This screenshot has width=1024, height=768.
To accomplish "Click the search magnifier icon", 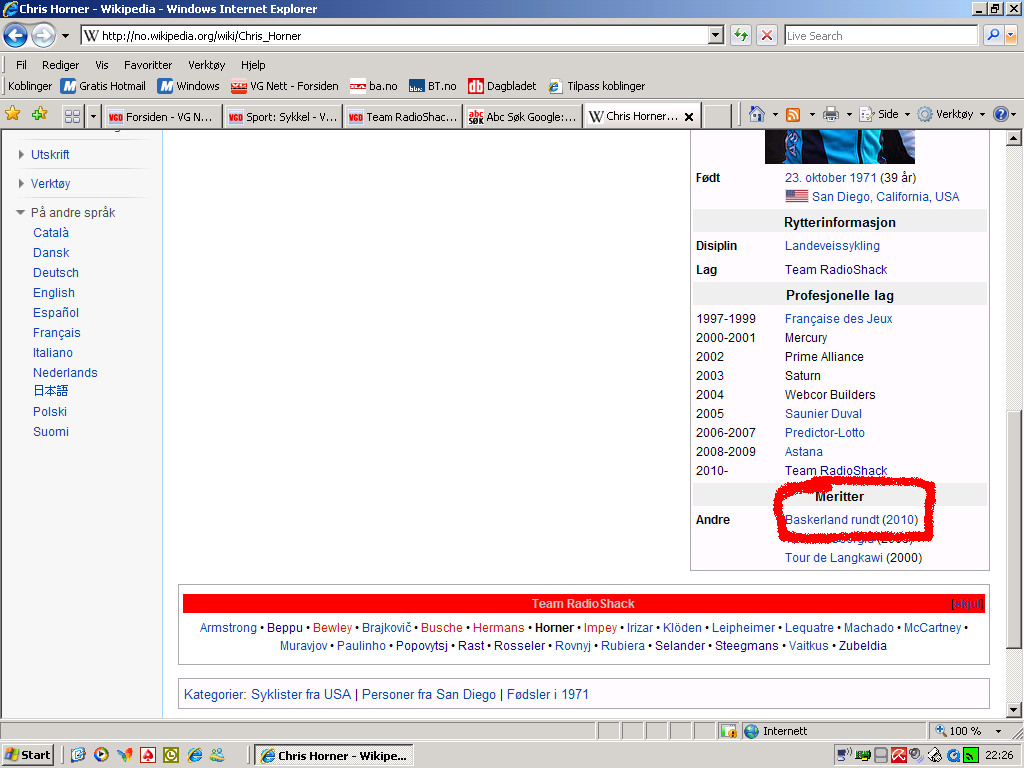I will [992, 36].
